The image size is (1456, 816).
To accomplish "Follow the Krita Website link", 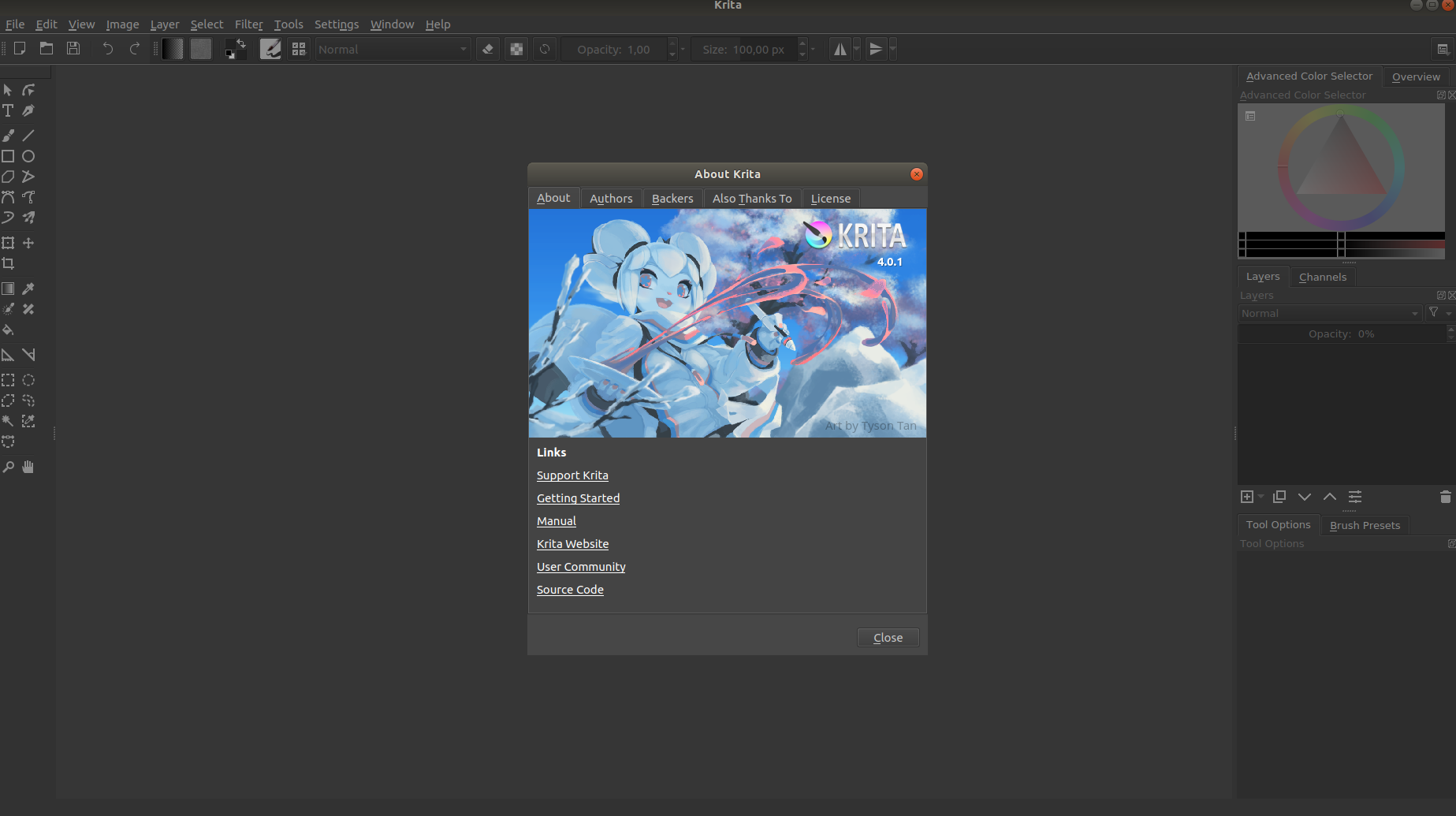I will pyautogui.click(x=572, y=544).
